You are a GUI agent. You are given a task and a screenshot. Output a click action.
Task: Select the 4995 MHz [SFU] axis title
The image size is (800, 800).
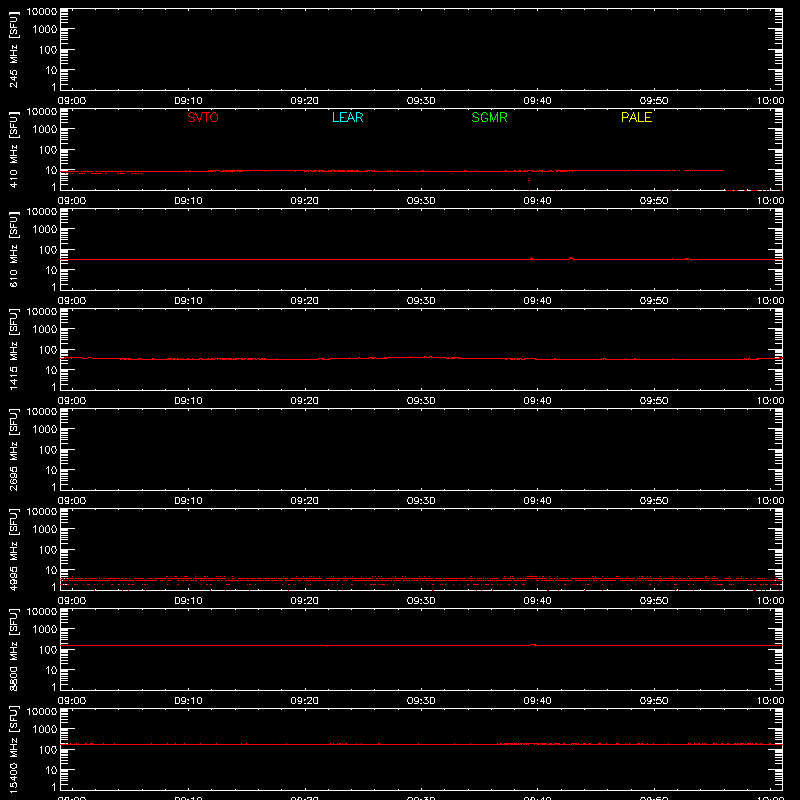(13, 549)
